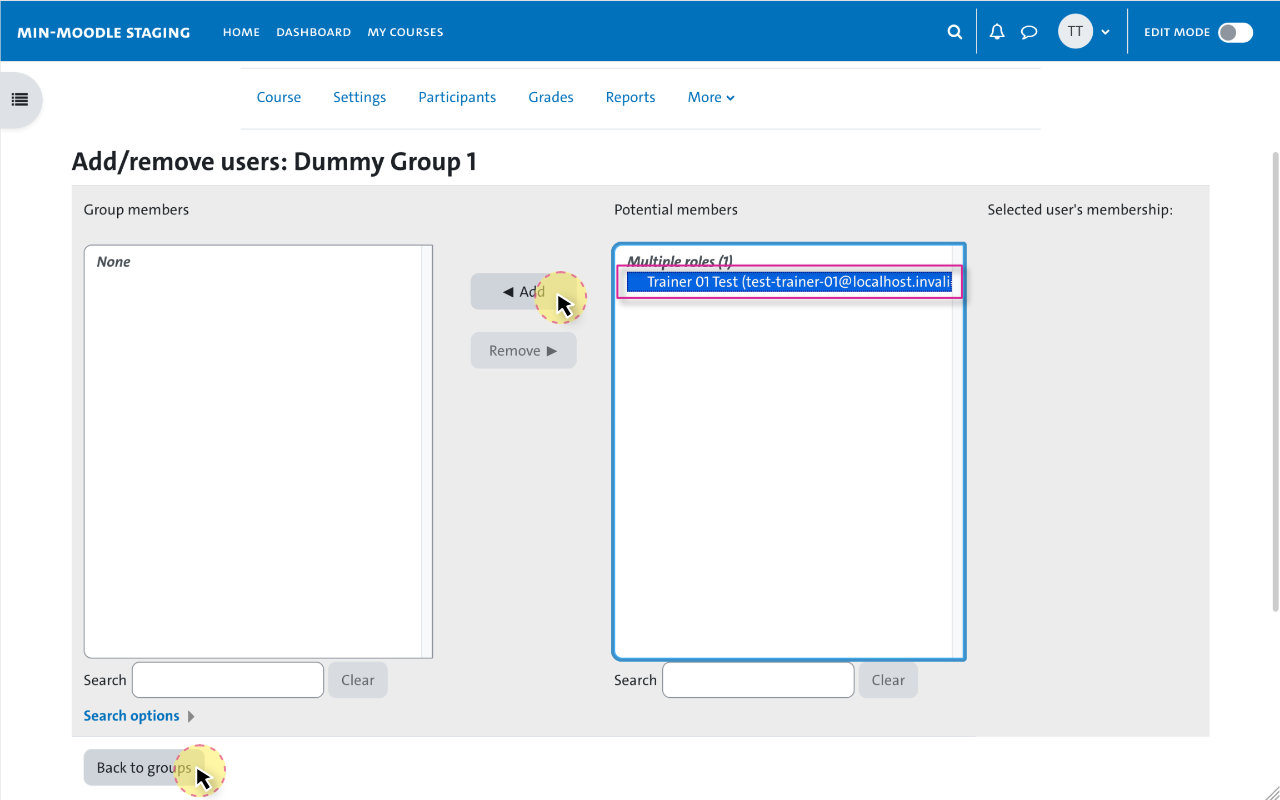Open the More dropdown menu
The image size is (1280, 800).
click(x=711, y=97)
